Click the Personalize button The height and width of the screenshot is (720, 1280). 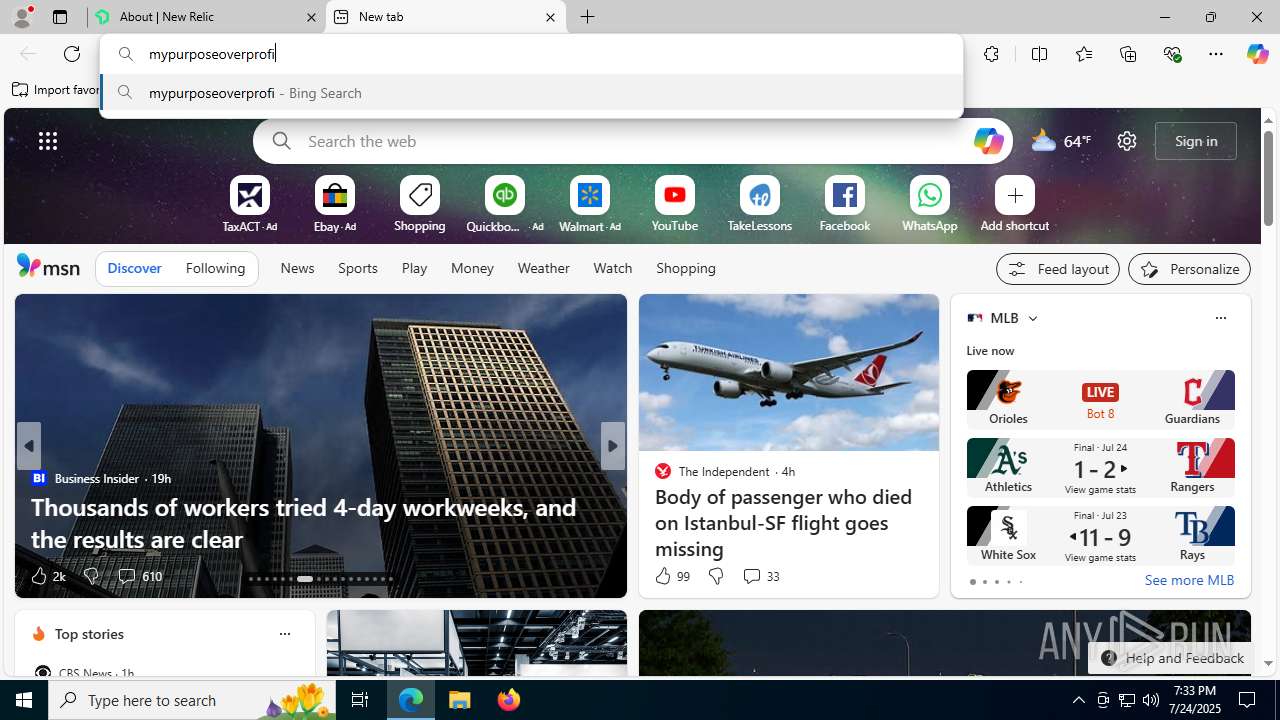pos(1189,269)
